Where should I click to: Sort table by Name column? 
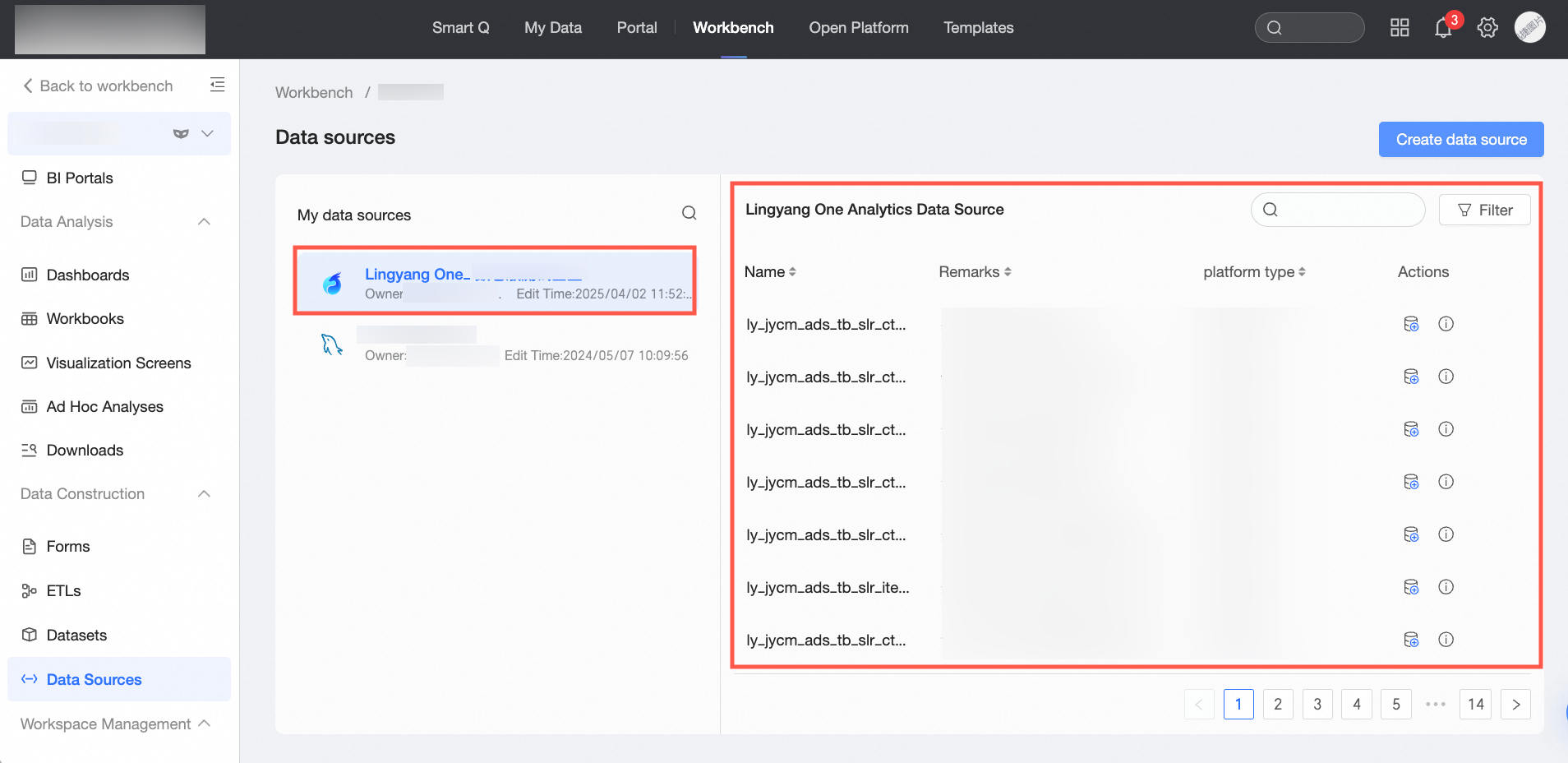(770, 272)
